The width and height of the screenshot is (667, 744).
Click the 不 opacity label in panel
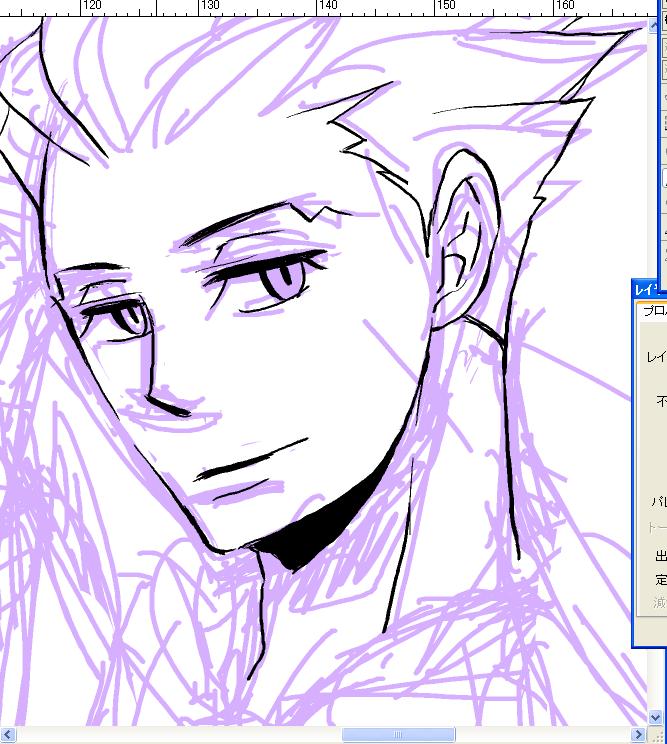click(x=660, y=401)
